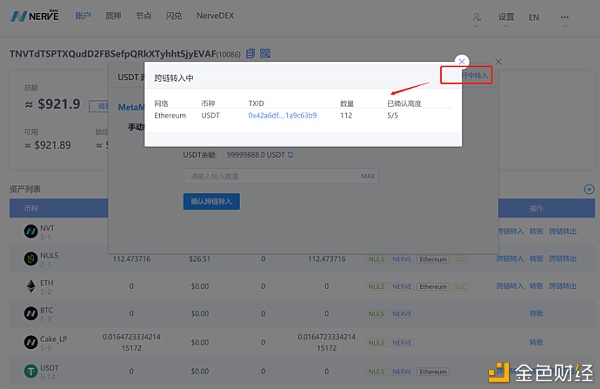Click the Ethereum tag in USDT row

[433, 371]
